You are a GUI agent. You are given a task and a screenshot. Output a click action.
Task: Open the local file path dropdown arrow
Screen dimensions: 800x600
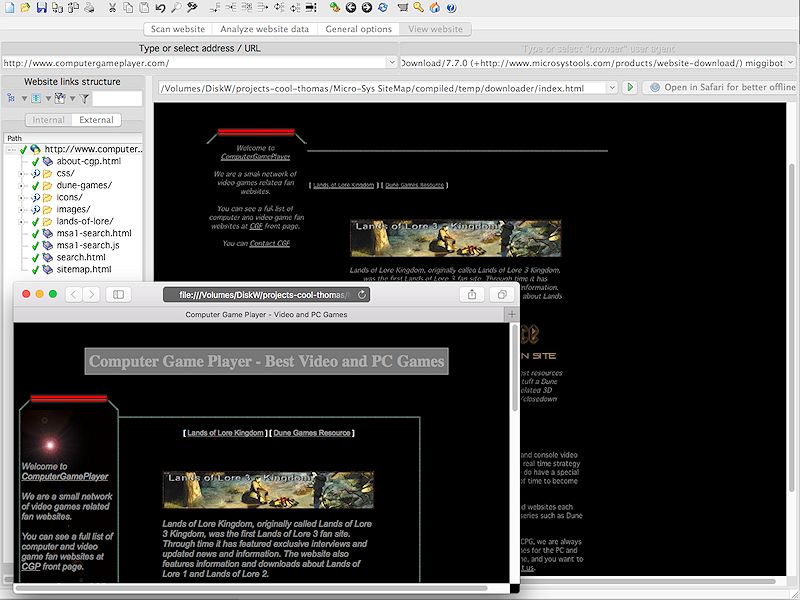tap(612, 88)
